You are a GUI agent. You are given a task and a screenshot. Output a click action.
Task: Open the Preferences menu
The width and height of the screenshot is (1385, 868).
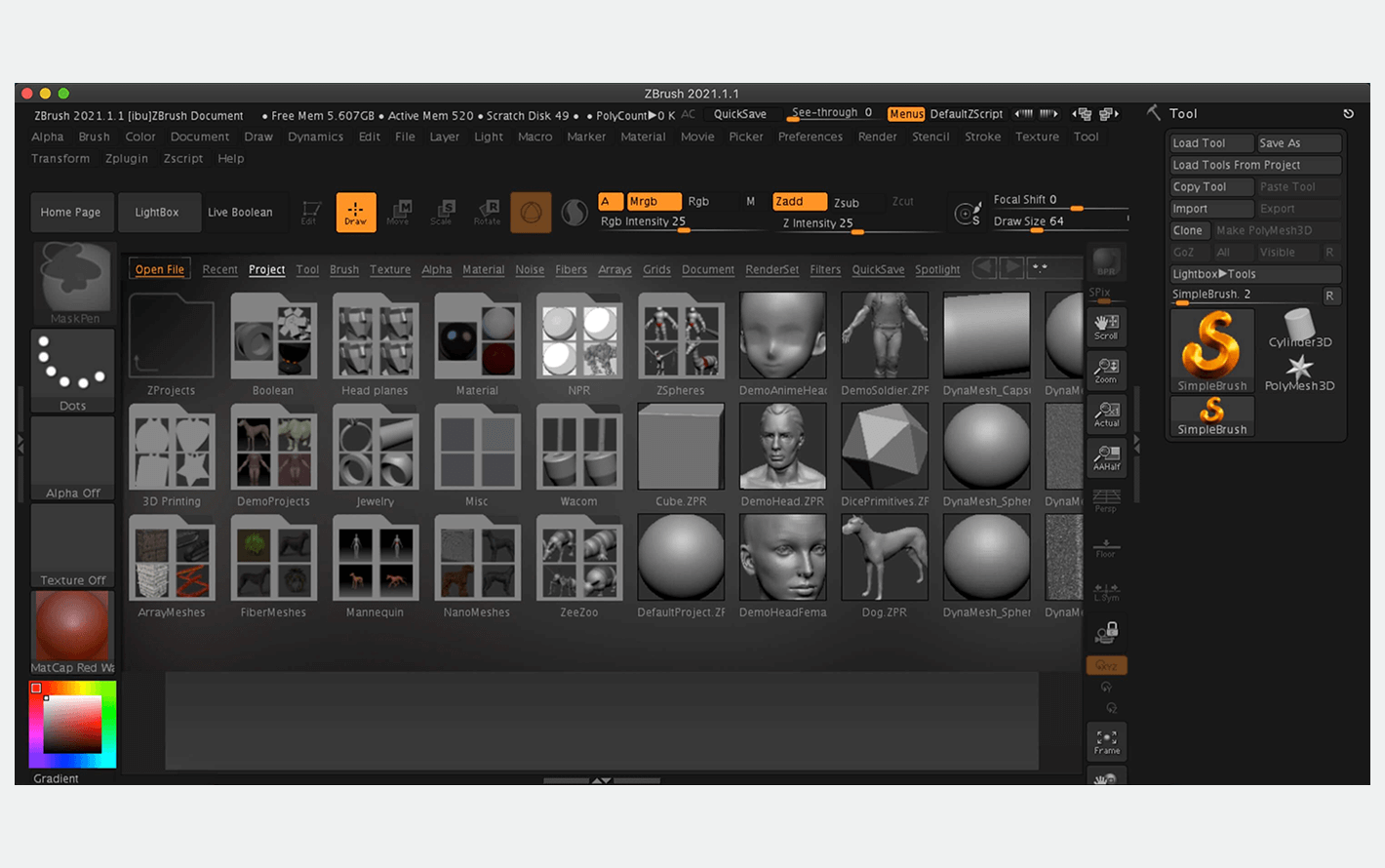(x=810, y=137)
